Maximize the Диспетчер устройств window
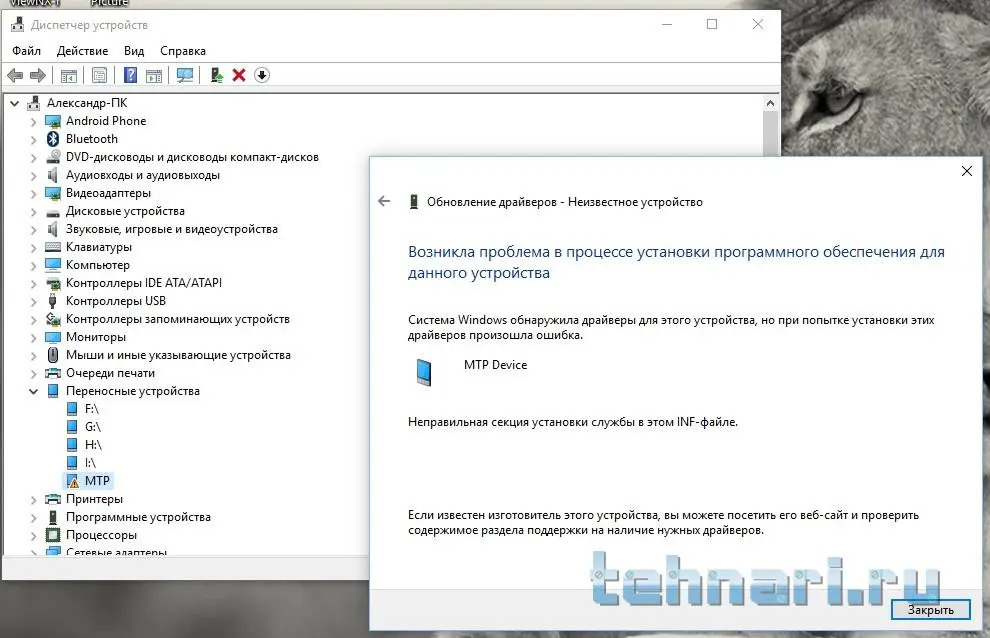 click(712, 24)
